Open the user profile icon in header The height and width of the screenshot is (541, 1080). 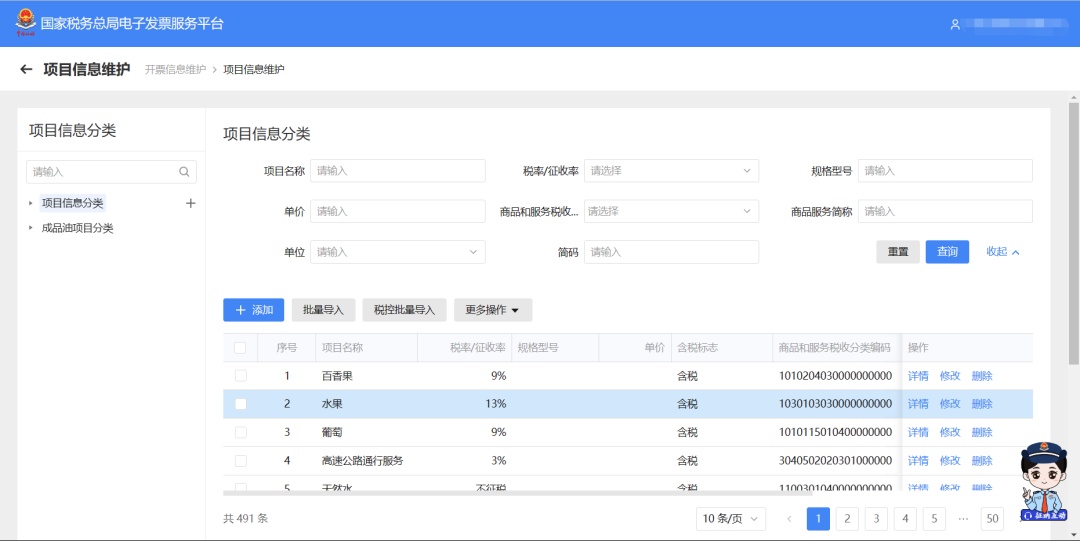point(955,24)
